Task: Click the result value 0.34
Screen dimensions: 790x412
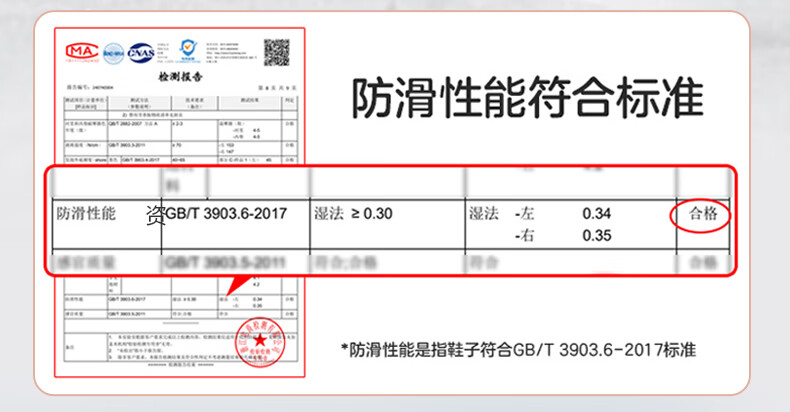Action: pyautogui.click(x=597, y=214)
